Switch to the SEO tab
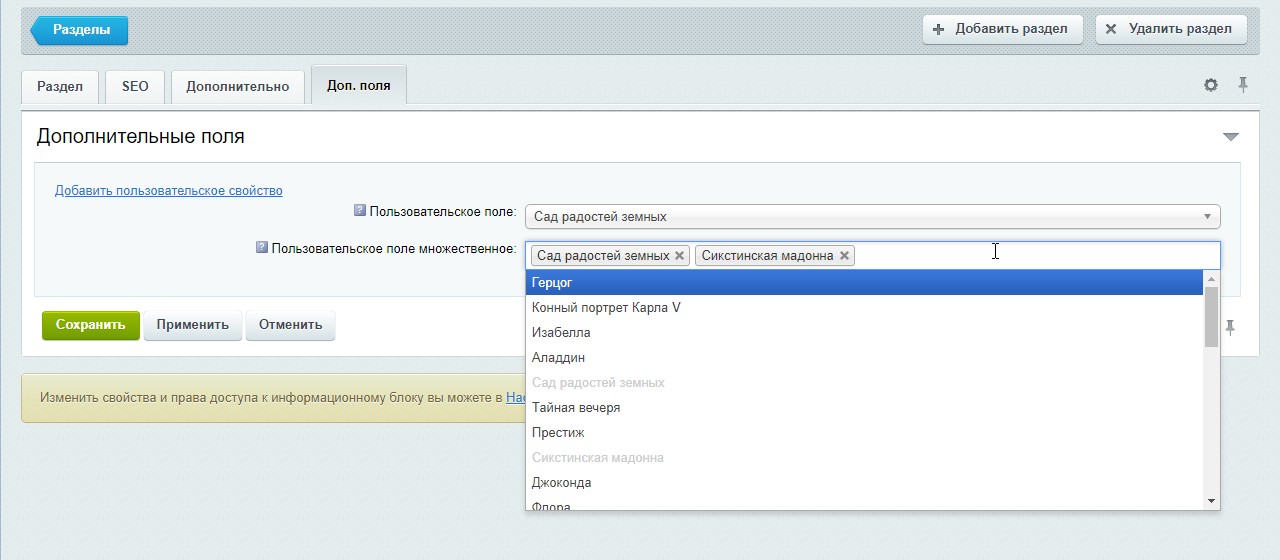This screenshot has width=1280, height=560. [x=135, y=86]
